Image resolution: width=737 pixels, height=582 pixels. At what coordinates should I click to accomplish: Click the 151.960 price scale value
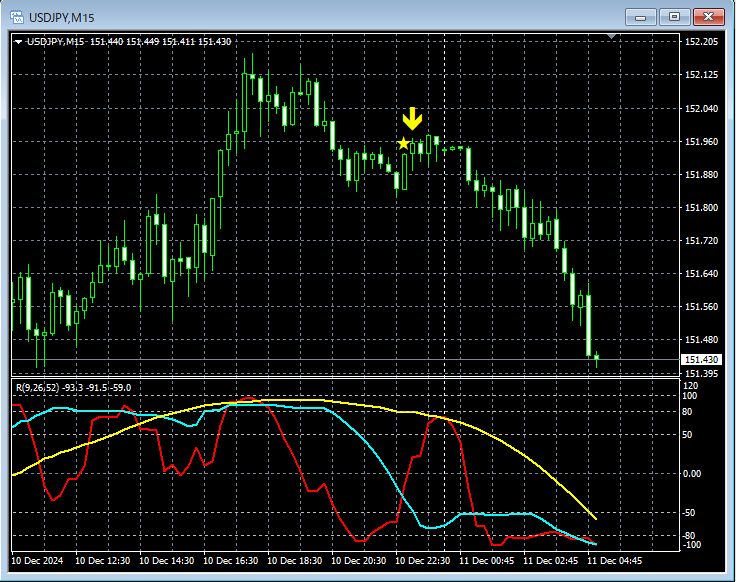(701, 142)
